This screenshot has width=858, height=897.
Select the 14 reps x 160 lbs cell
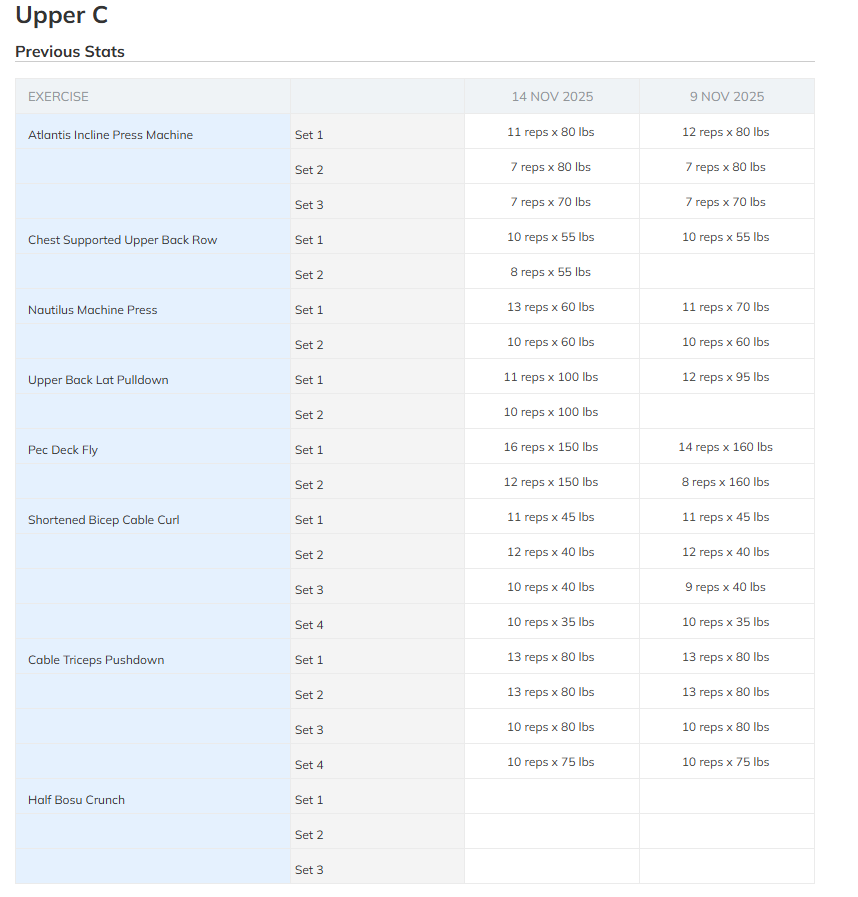725,447
